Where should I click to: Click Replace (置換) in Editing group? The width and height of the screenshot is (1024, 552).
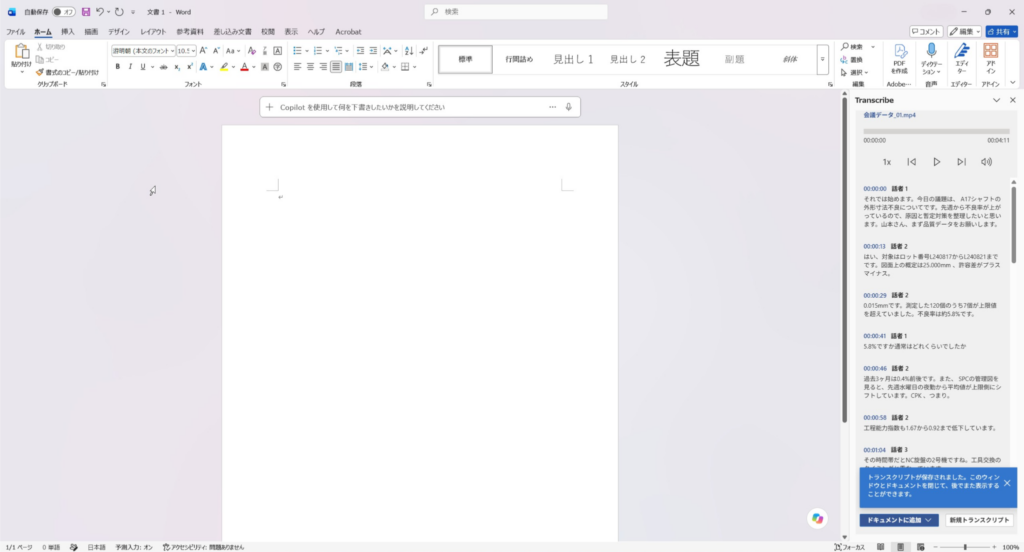pos(852,59)
